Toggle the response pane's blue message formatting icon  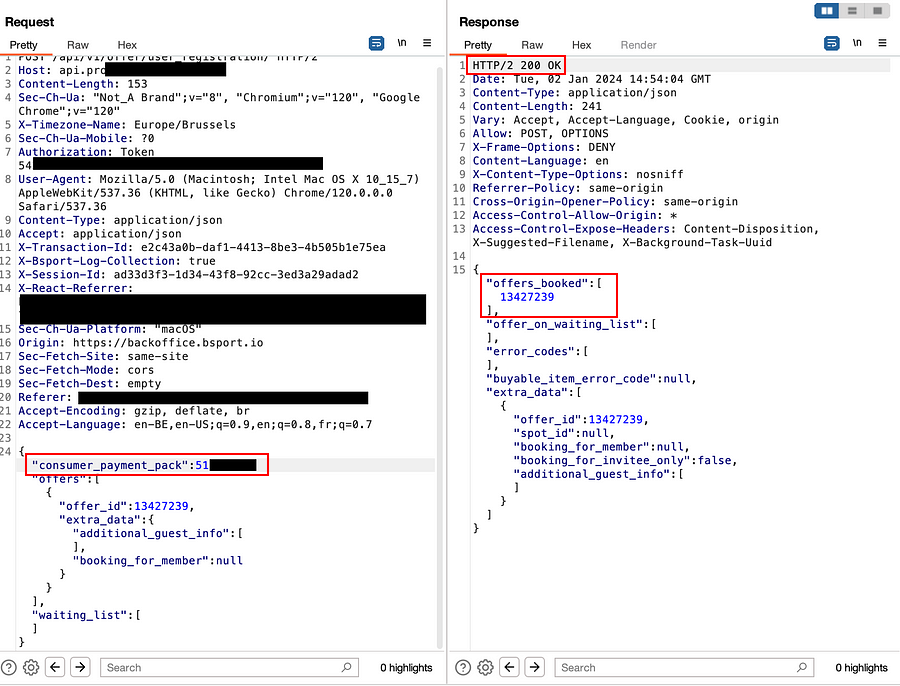pyautogui.click(x=831, y=44)
